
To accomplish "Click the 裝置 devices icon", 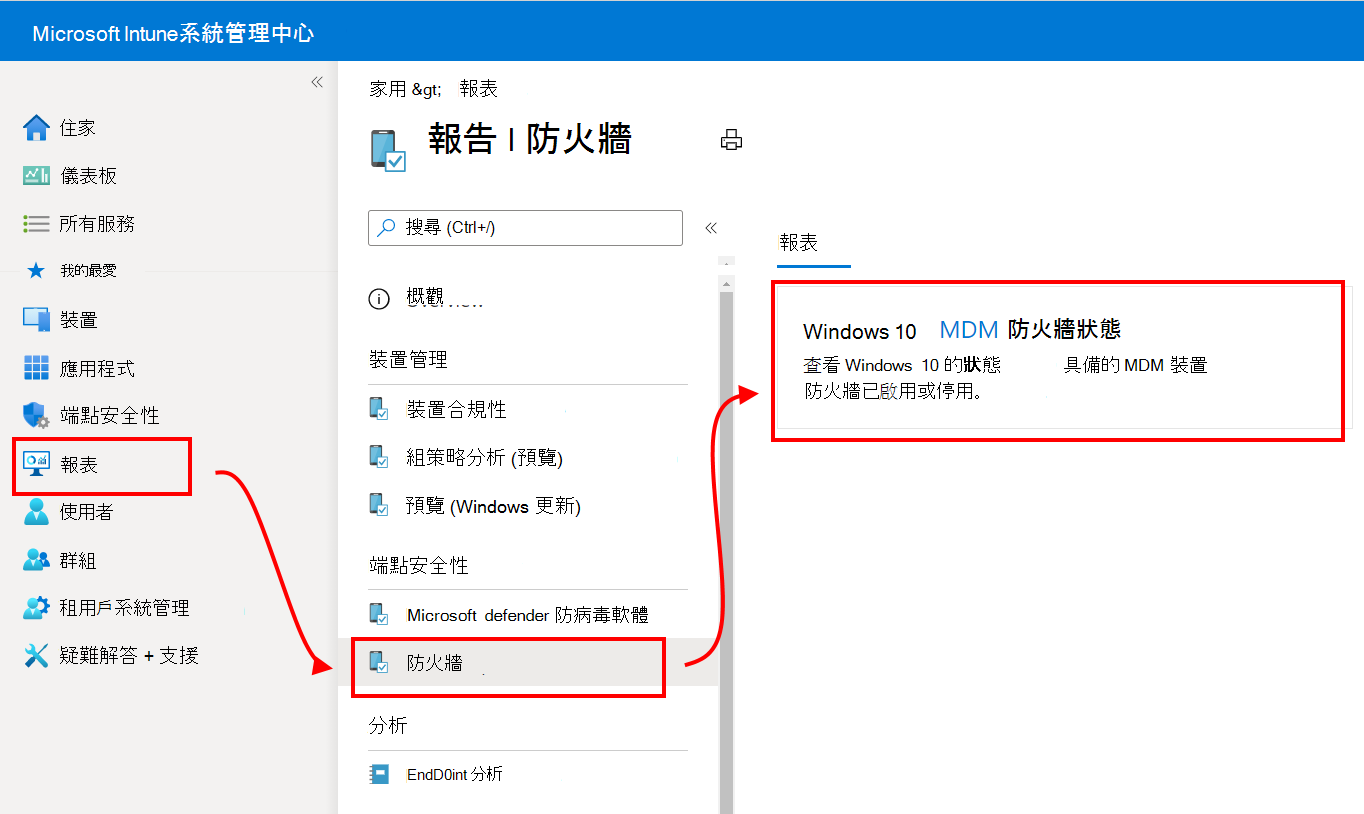I will click(36, 320).
